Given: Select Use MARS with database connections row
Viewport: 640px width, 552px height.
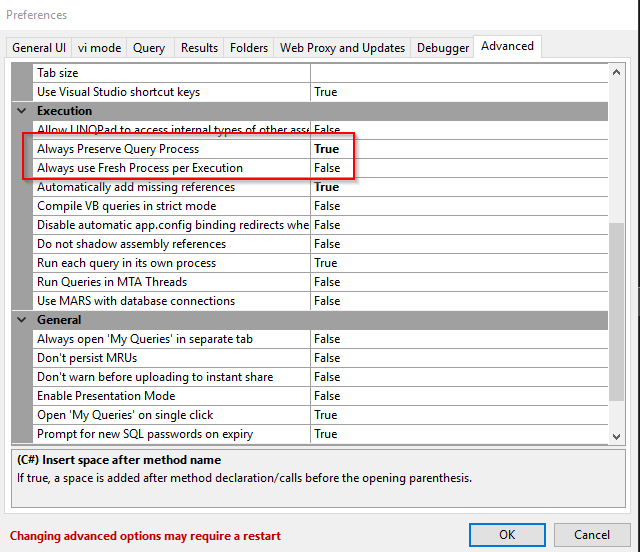Looking at the screenshot, I should click(160, 301).
